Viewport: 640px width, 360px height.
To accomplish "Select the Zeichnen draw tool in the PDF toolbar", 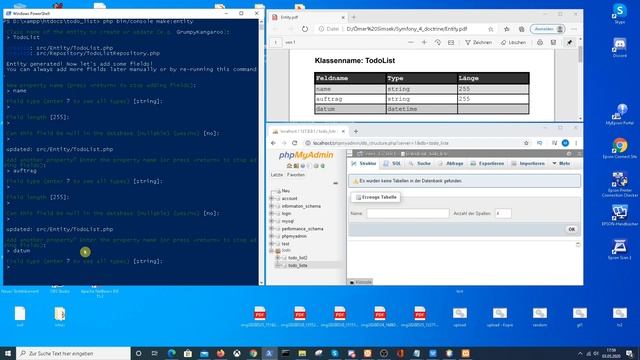I will point(478,42).
